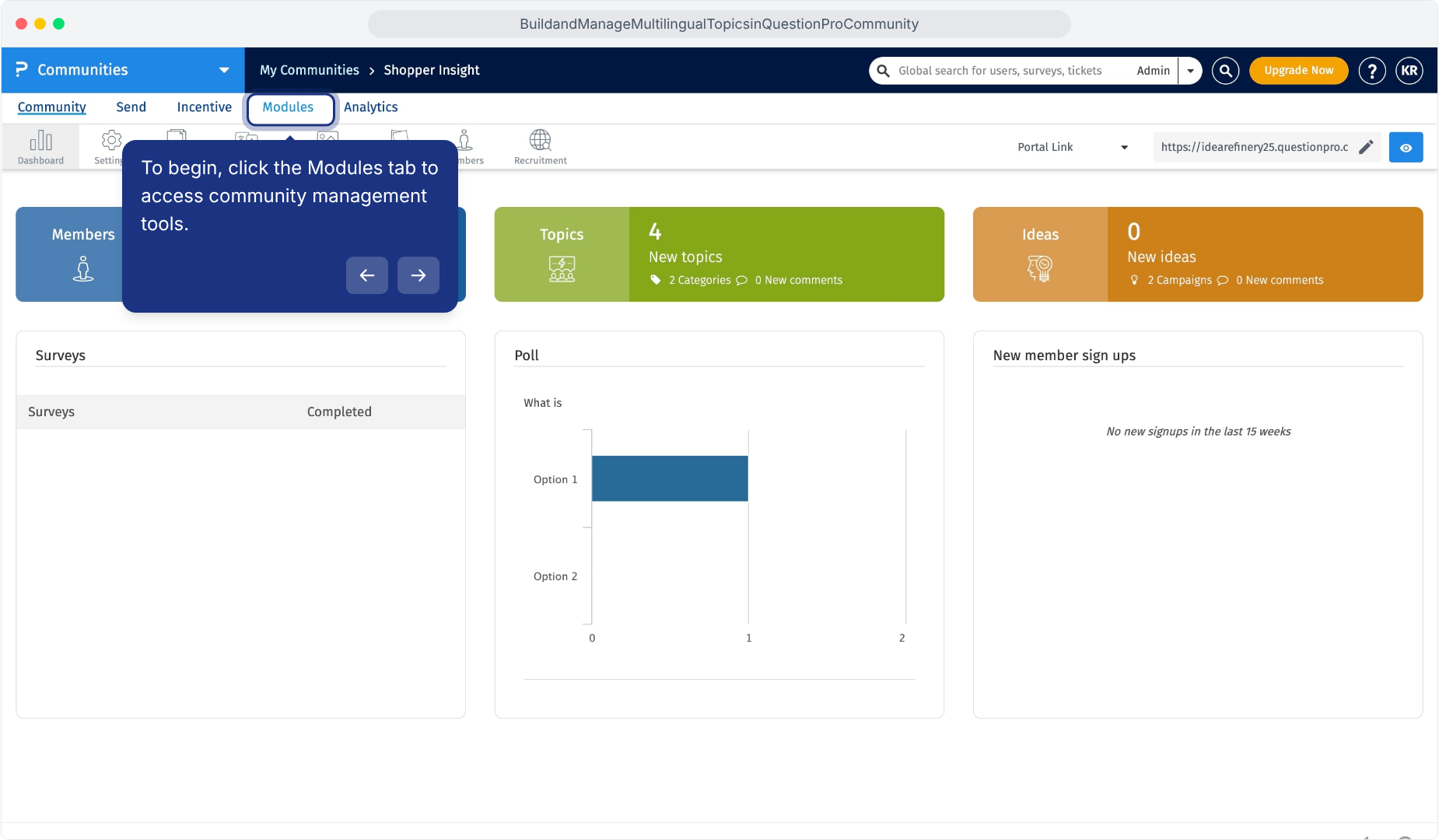Go to My Communities breadcrumb link

(309, 70)
